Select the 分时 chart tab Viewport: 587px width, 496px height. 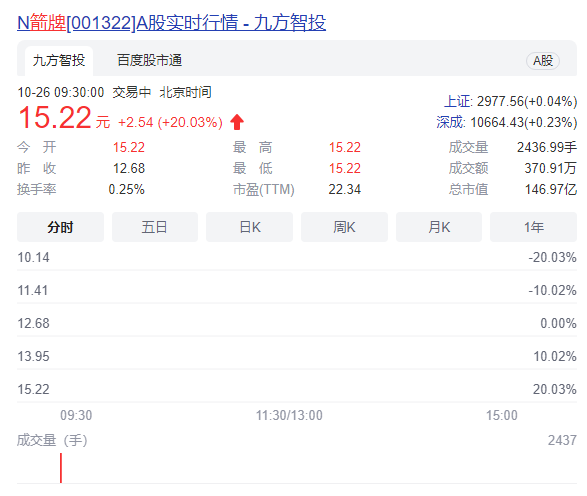[60, 227]
